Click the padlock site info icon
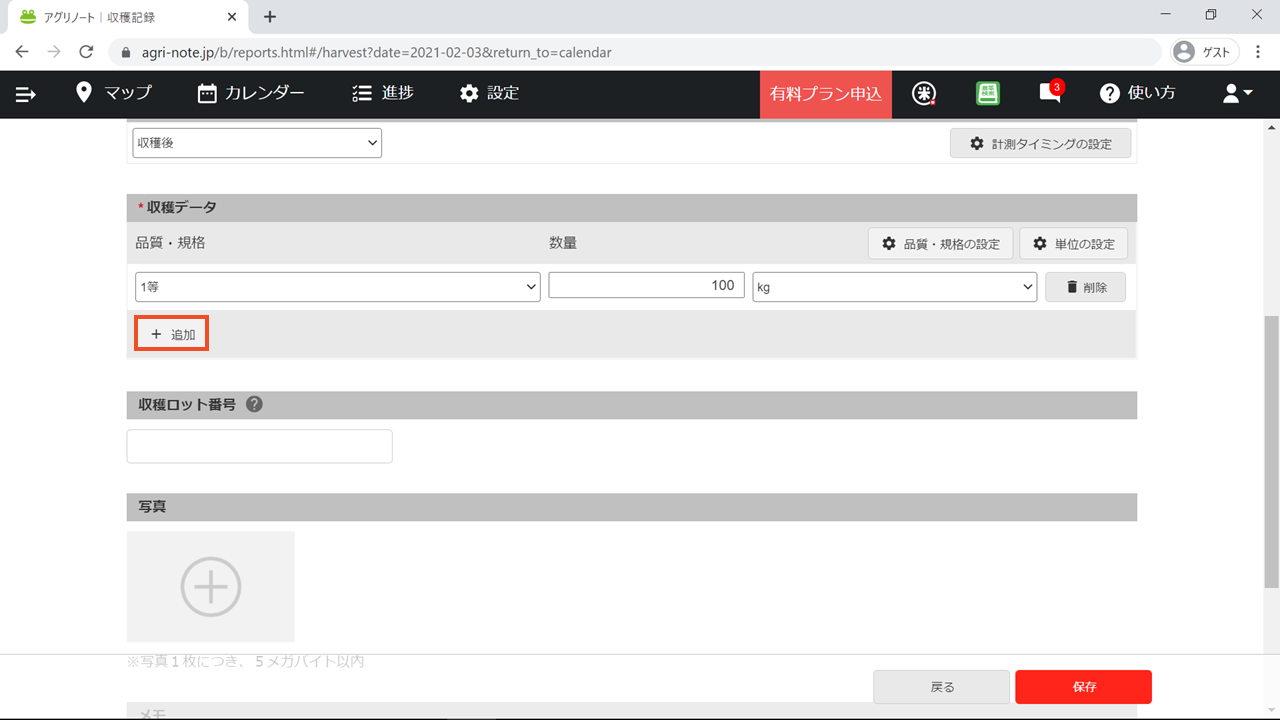This screenshot has height=720, width=1280. point(125,52)
